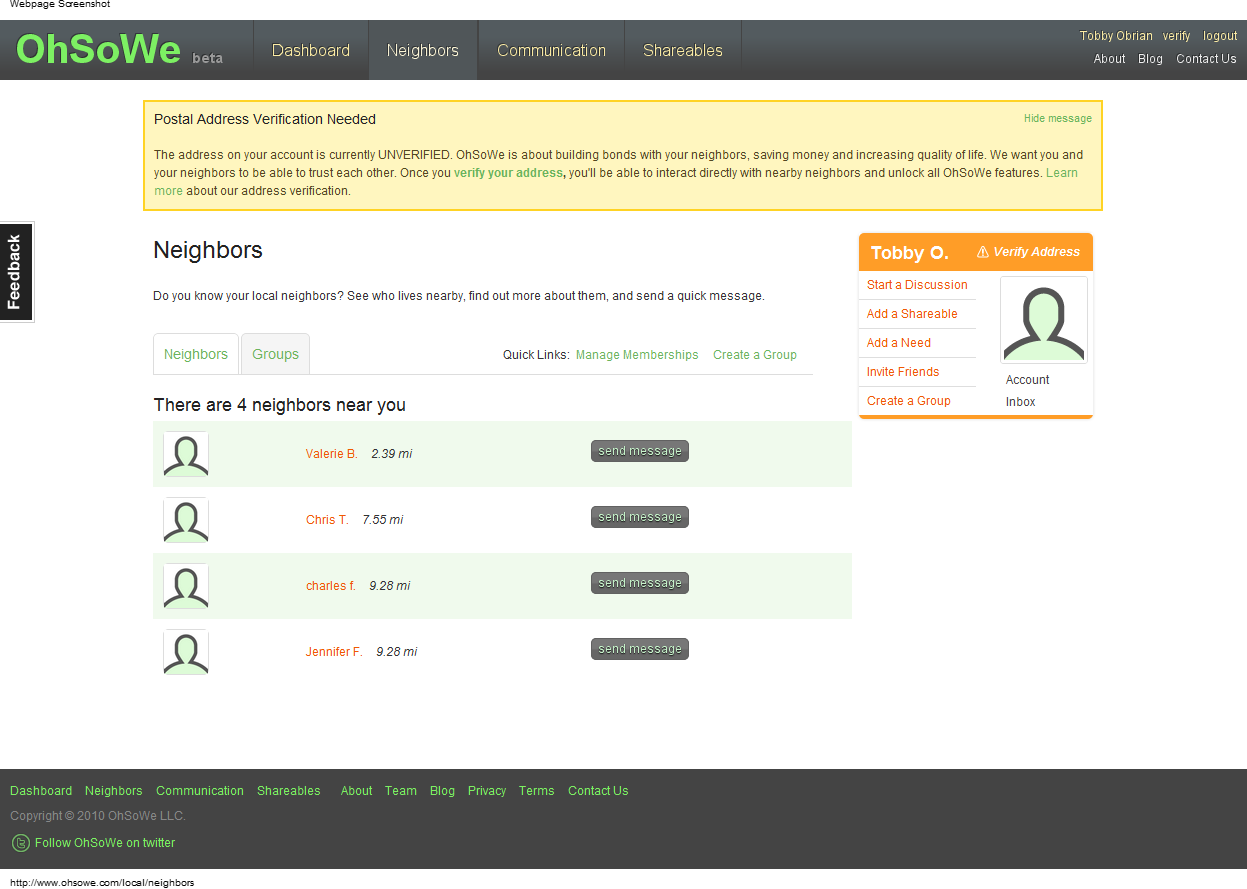Click 'verify your address' link in notice
This screenshot has width=1247, height=889.
click(509, 173)
